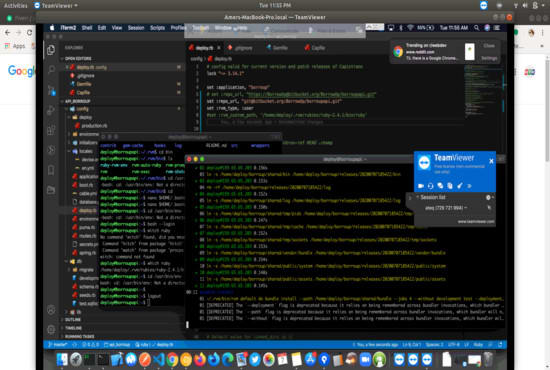Image resolution: width=550 pixels, height=370 pixels.
Task: Open the TeamViewer panel file transfer icon
Action: click(450, 186)
